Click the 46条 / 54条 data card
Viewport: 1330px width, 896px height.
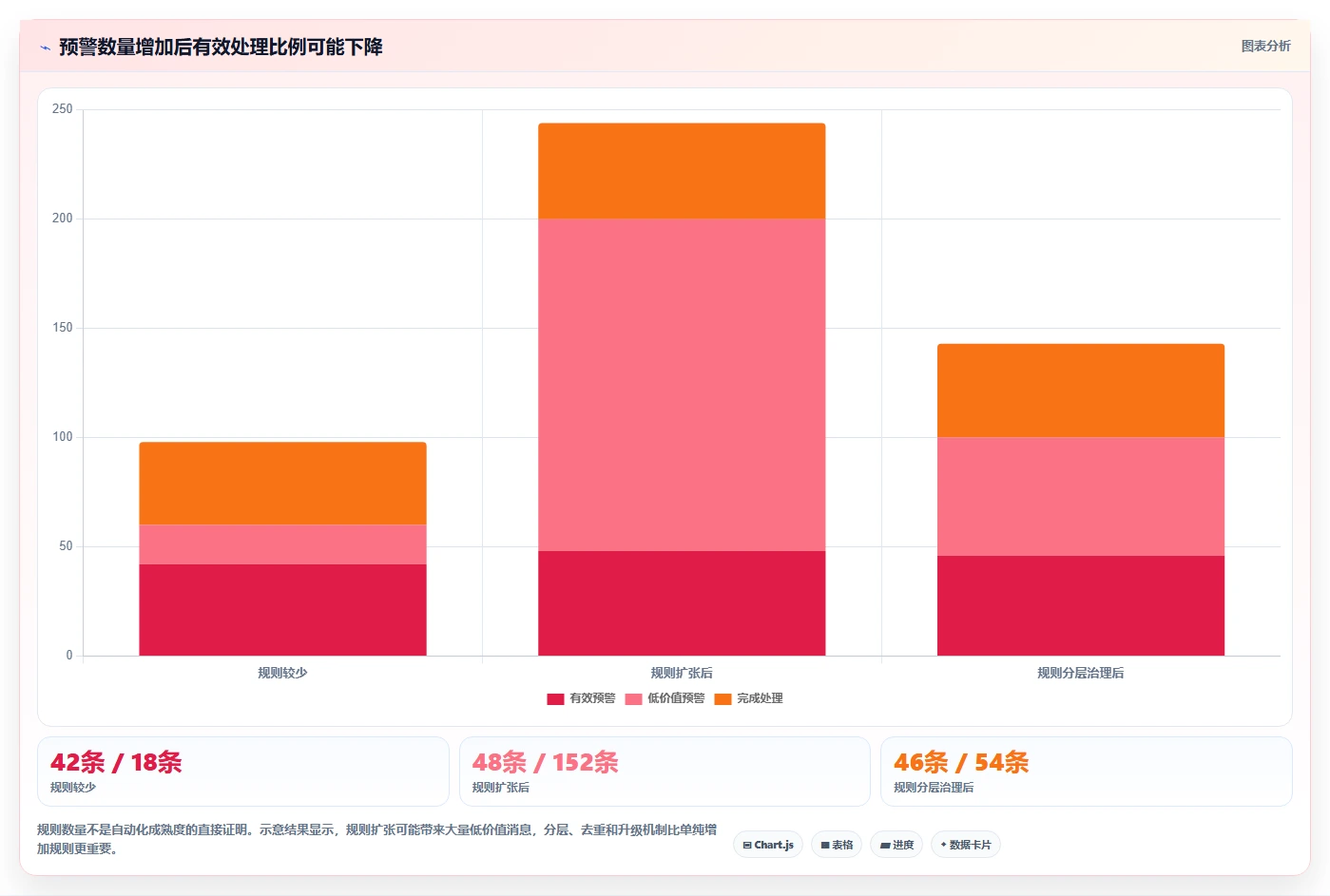(1087, 772)
